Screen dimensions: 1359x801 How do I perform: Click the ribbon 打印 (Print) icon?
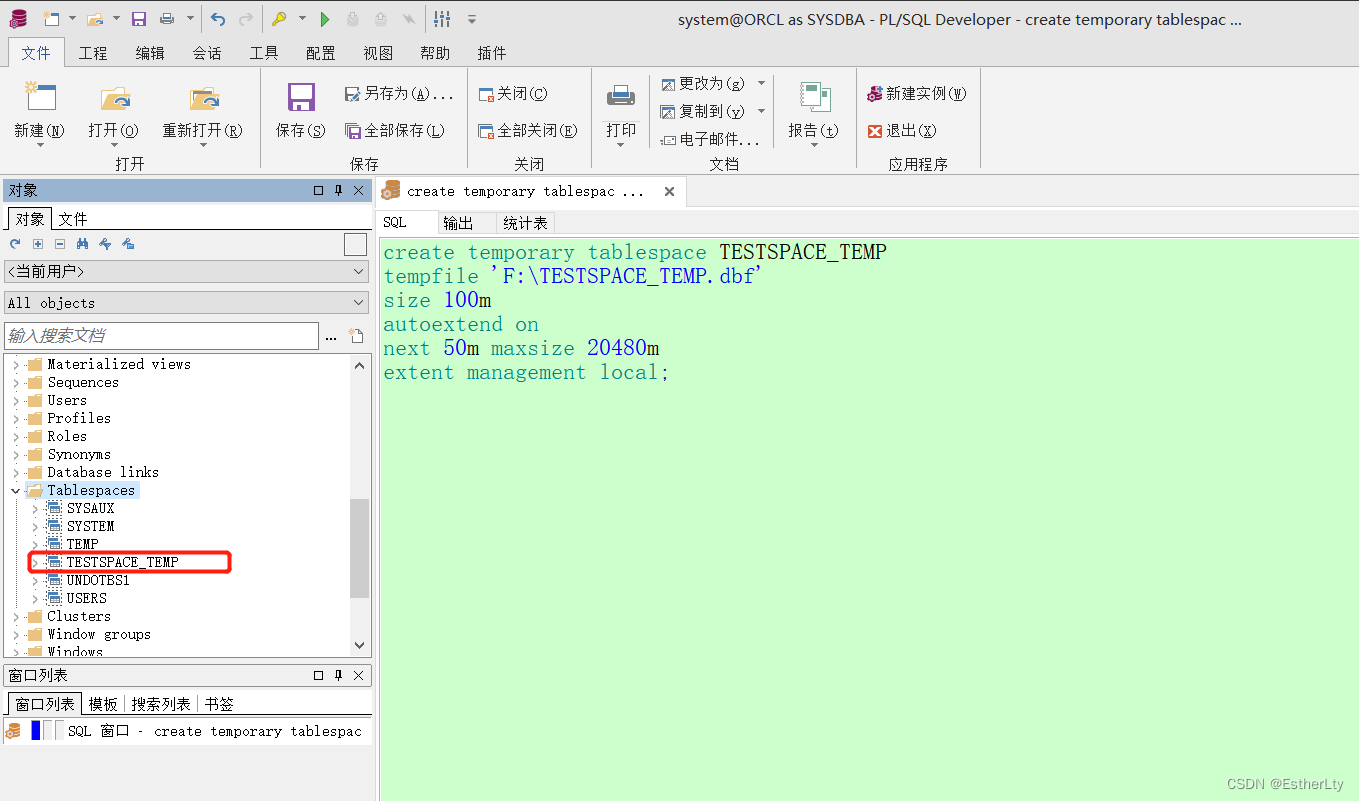click(621, 96)
